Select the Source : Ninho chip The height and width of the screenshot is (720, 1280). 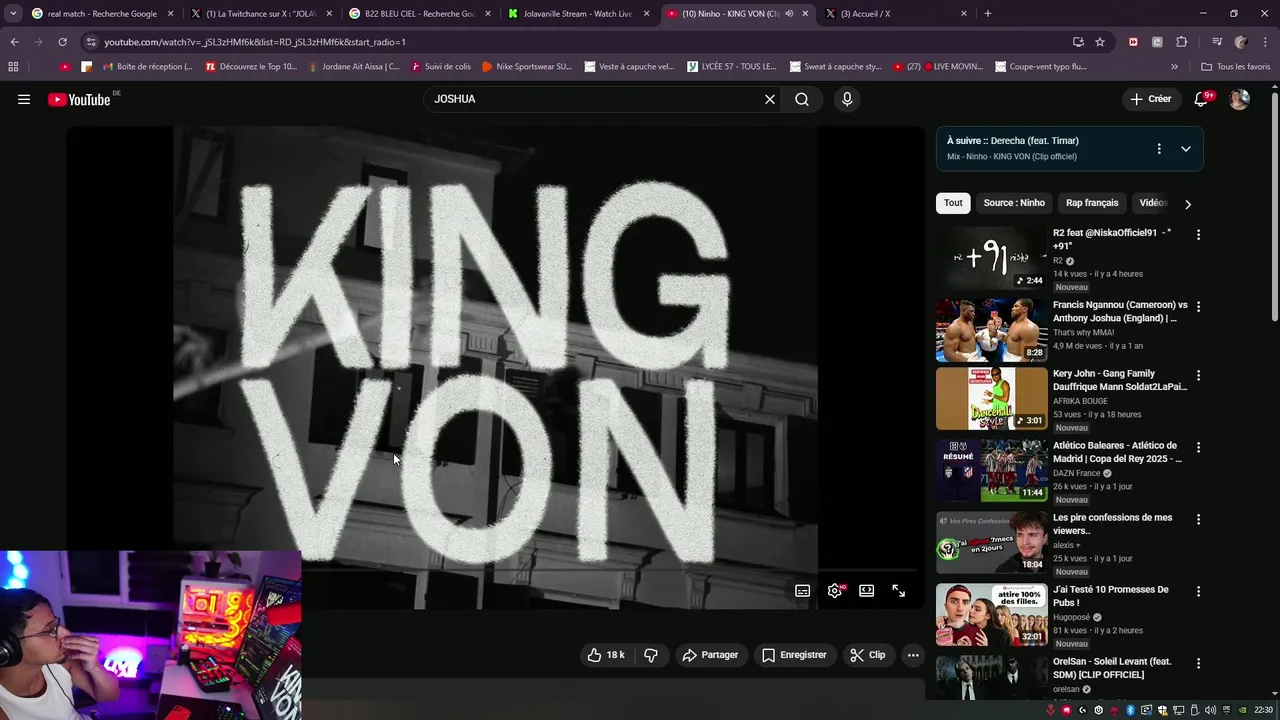click(x=1014, y=203)
